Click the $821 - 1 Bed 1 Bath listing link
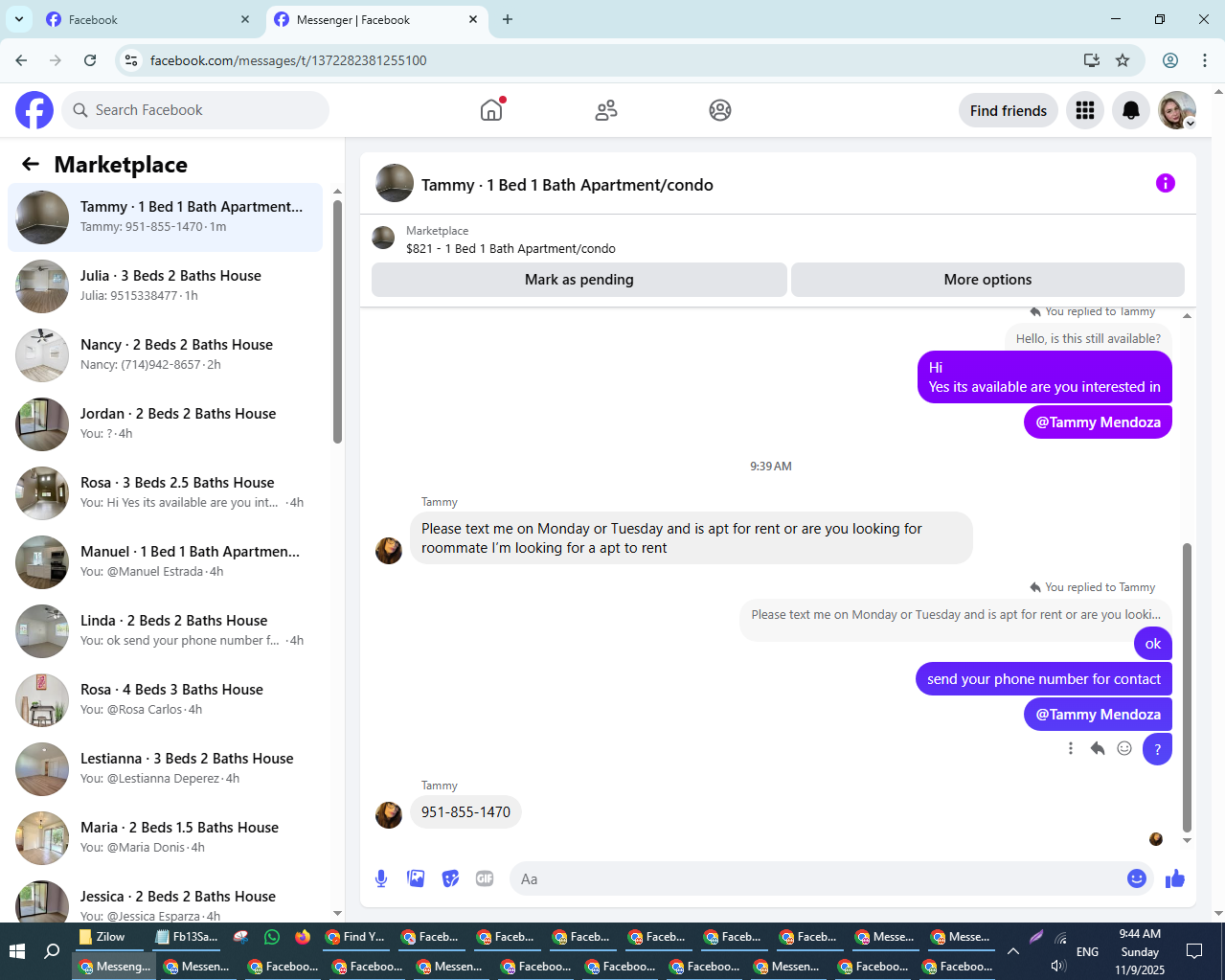 [x=510, y=248]
